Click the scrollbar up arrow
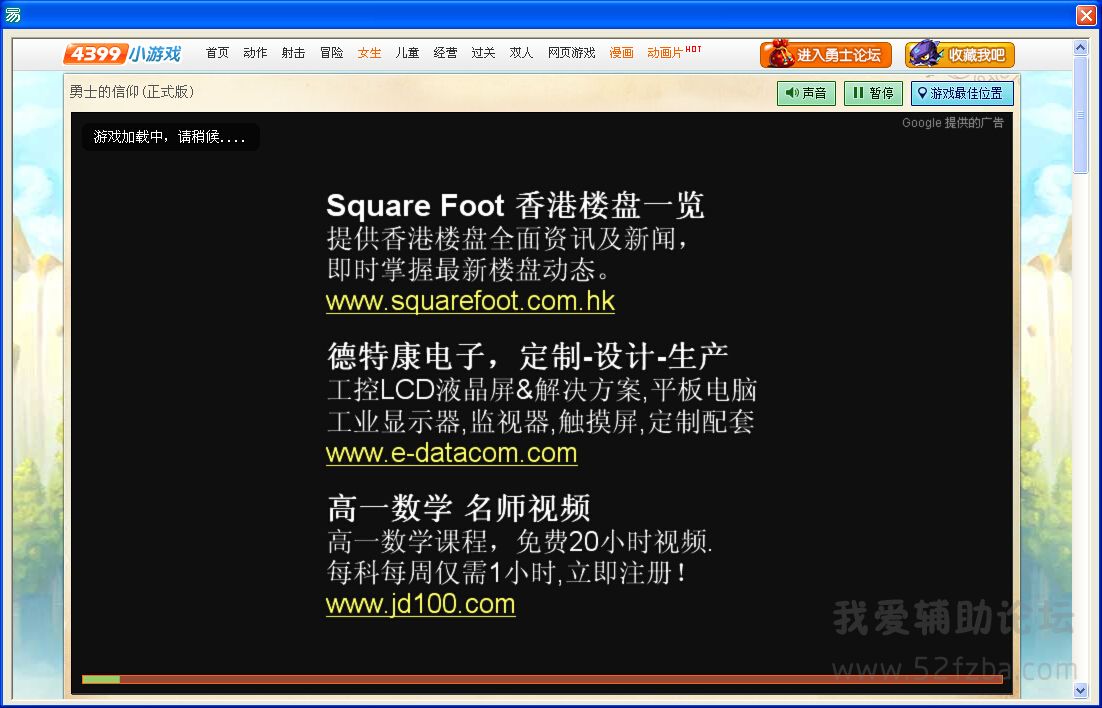The height and width of the screenshot is (708, 1102). tap(1081, 47)
